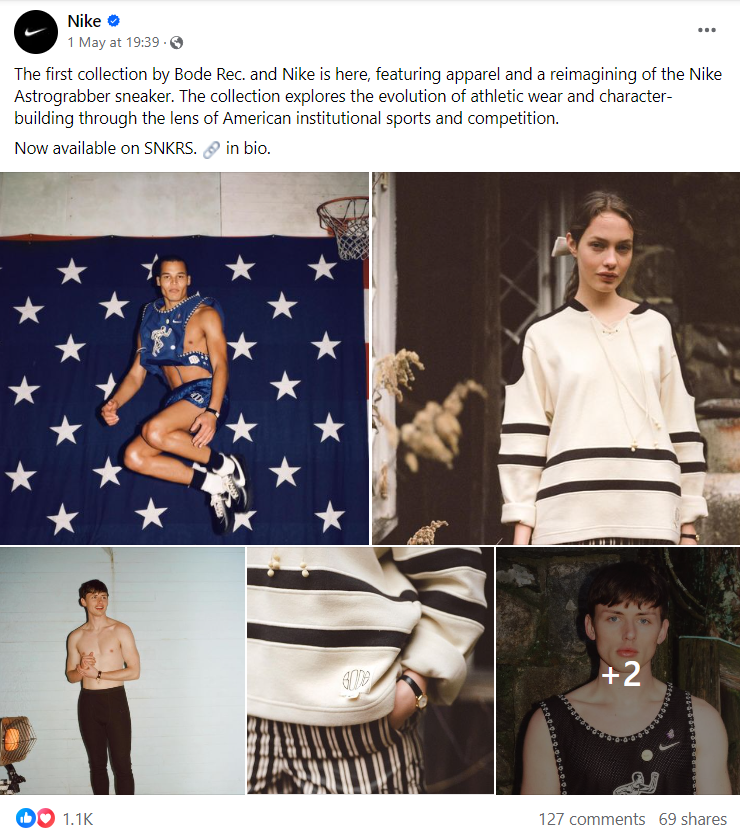Click the Bode embroidered patch on sweater
Screen dimensions: 740x833
pyautogui.click(x=355, y=682)
